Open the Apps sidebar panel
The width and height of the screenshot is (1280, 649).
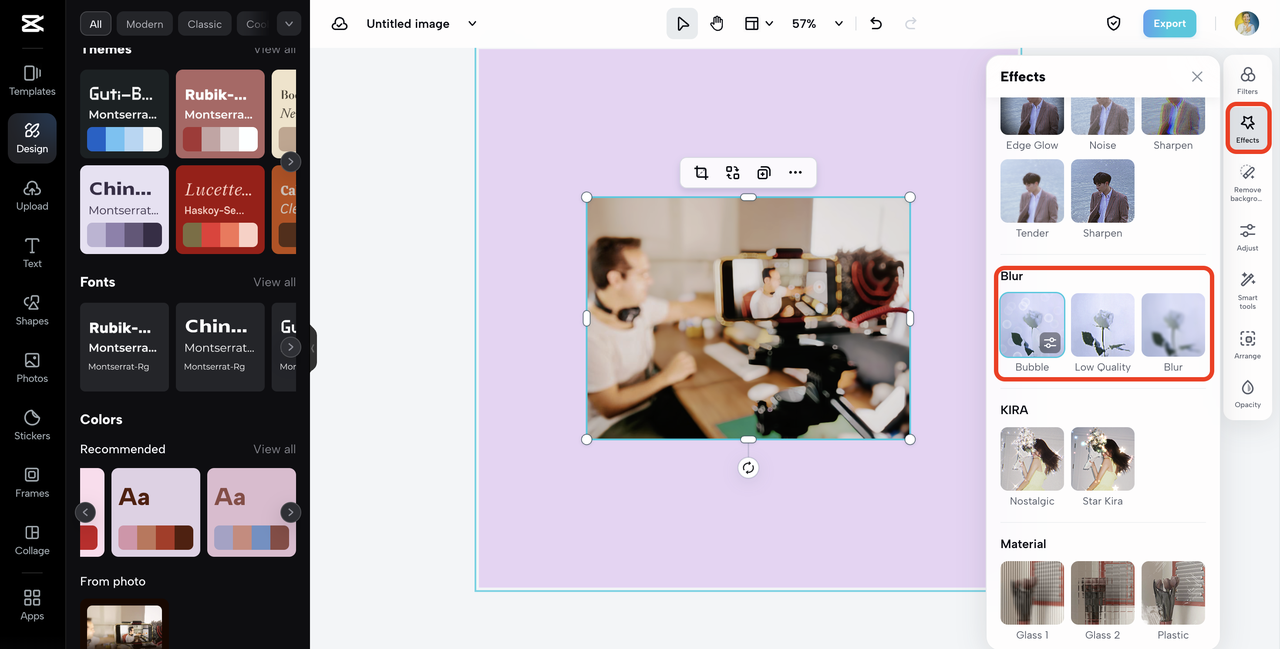coord(32,604)
